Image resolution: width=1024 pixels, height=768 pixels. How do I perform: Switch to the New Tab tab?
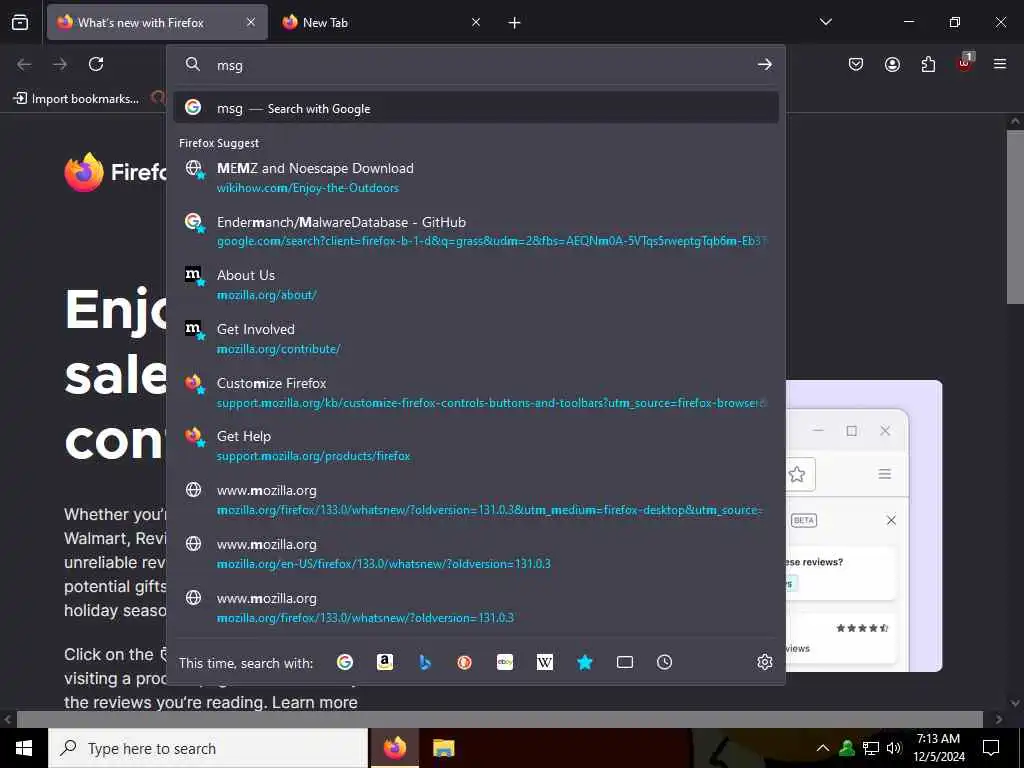tap(382, 22)
